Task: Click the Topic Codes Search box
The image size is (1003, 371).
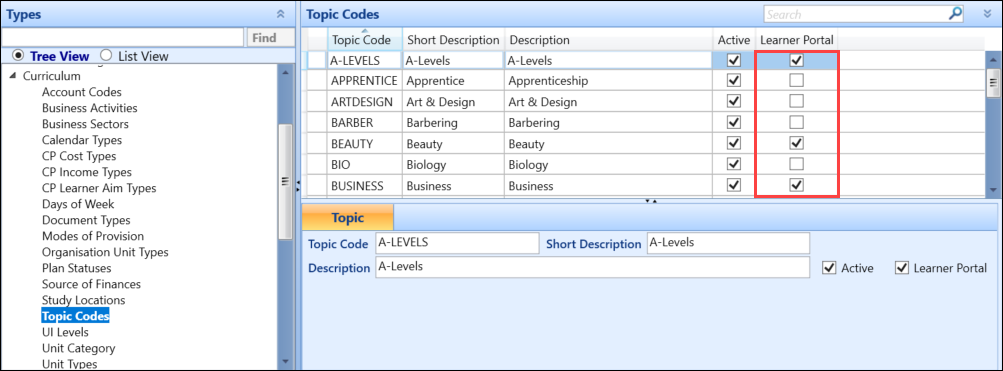Action: (856, 14)
